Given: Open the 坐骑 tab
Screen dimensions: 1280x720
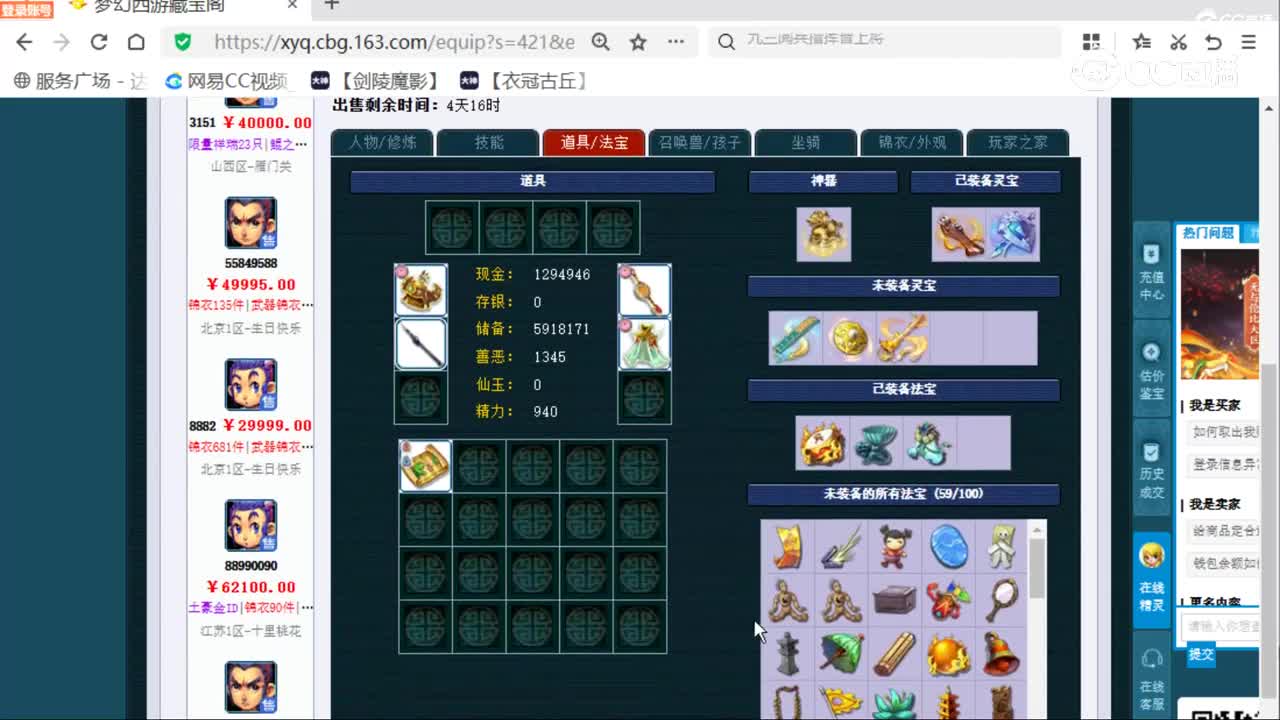Looking at the screenshot, I should pos(806,143).
